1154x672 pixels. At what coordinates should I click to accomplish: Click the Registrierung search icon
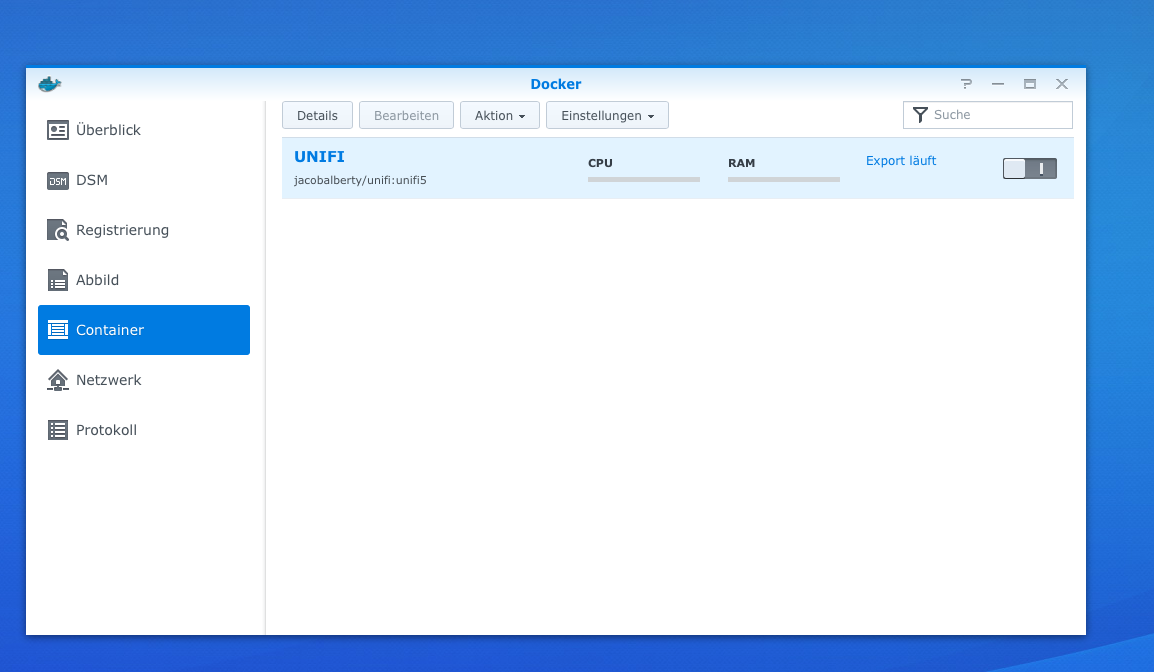pyautogui.click(x=57, y=230)
